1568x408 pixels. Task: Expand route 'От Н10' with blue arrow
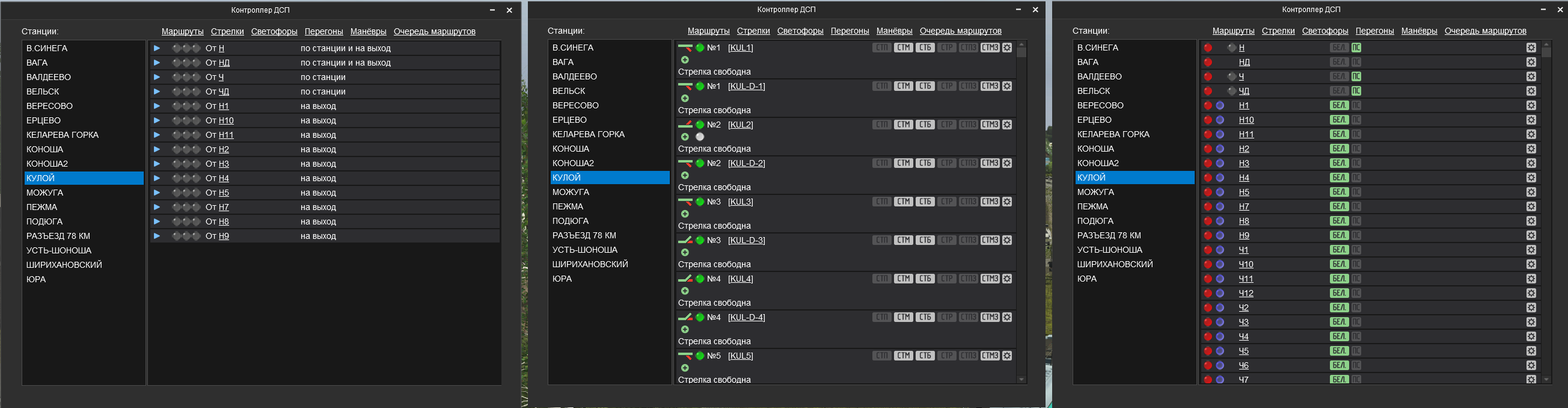pos(156,120)
